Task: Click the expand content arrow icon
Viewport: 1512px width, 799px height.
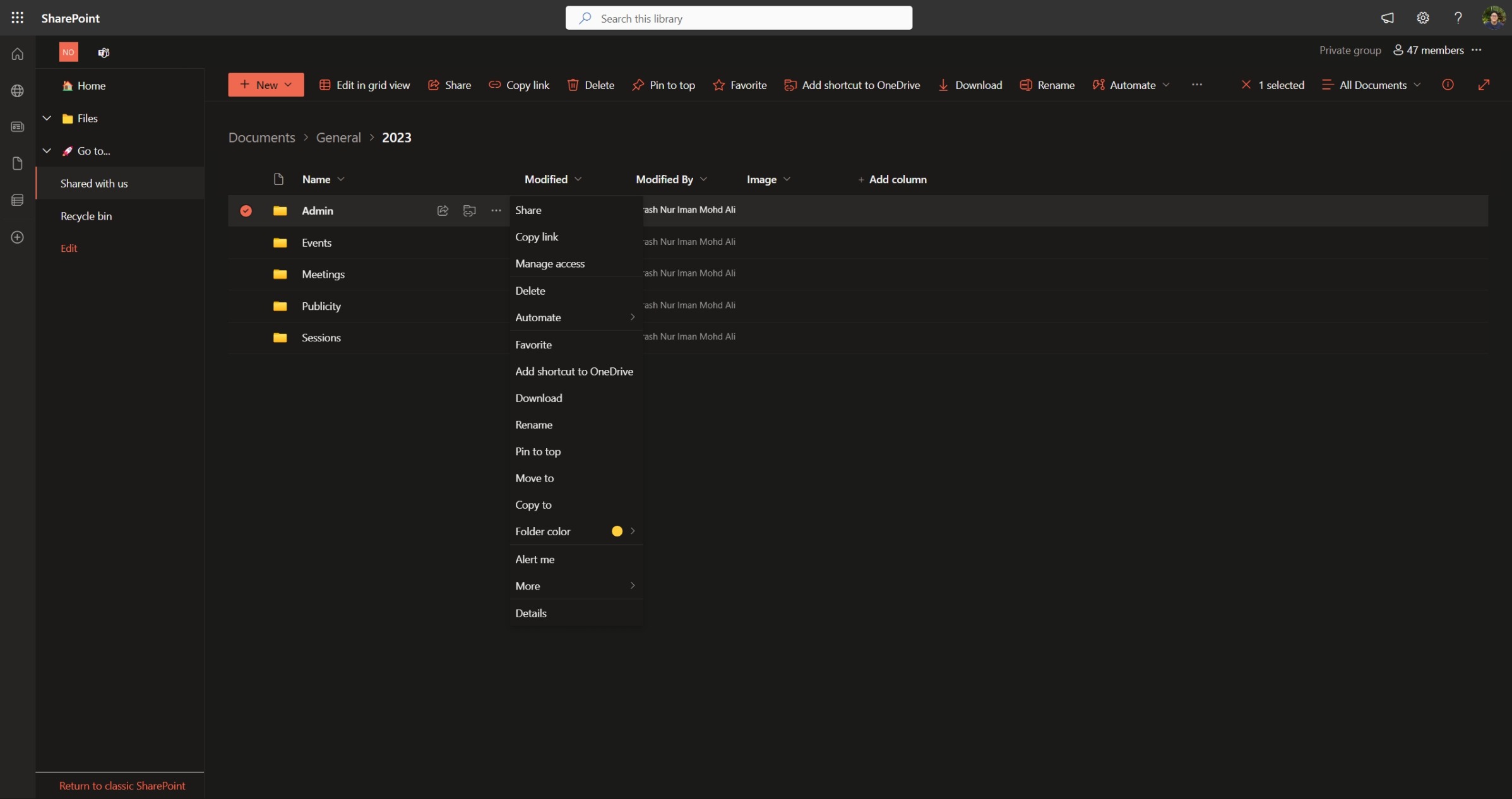Action: tap(1484, 85)
